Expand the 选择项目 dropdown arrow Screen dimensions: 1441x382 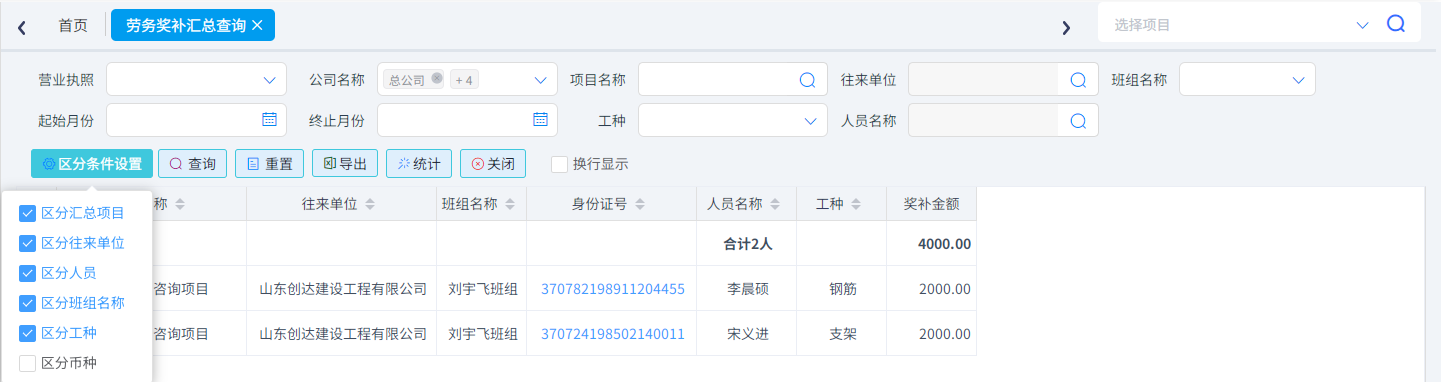(1362, 25)
